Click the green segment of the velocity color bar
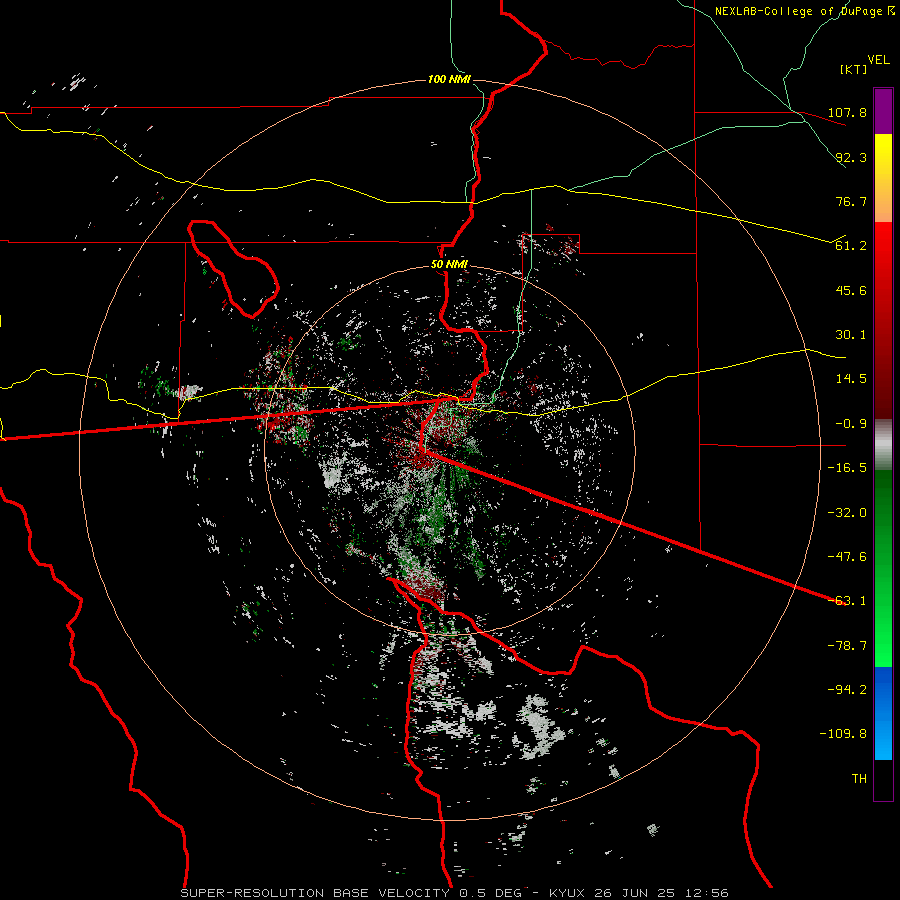 [883, 568]
